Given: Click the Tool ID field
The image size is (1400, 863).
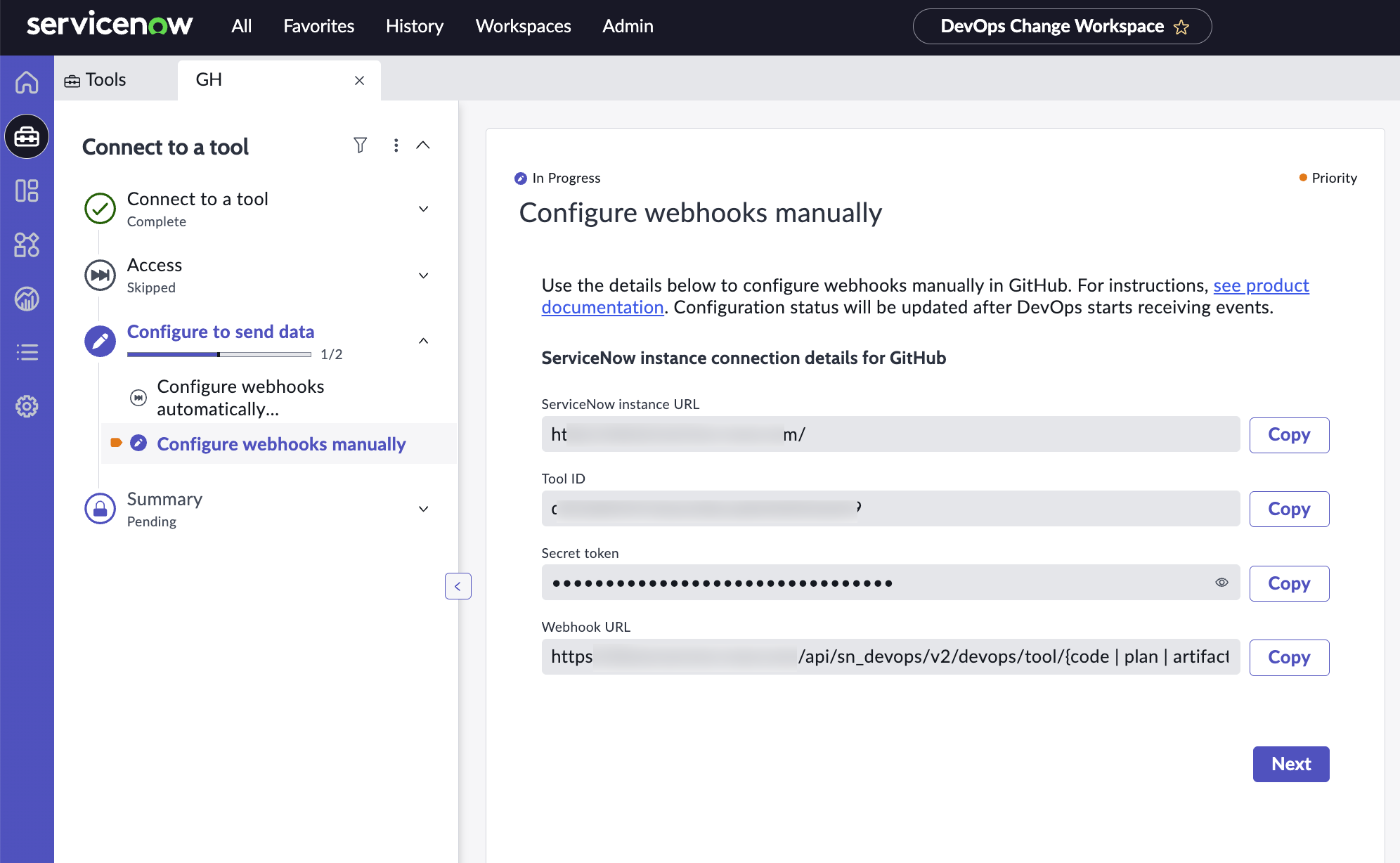Looking at the screenshot, I should point(890,508).
